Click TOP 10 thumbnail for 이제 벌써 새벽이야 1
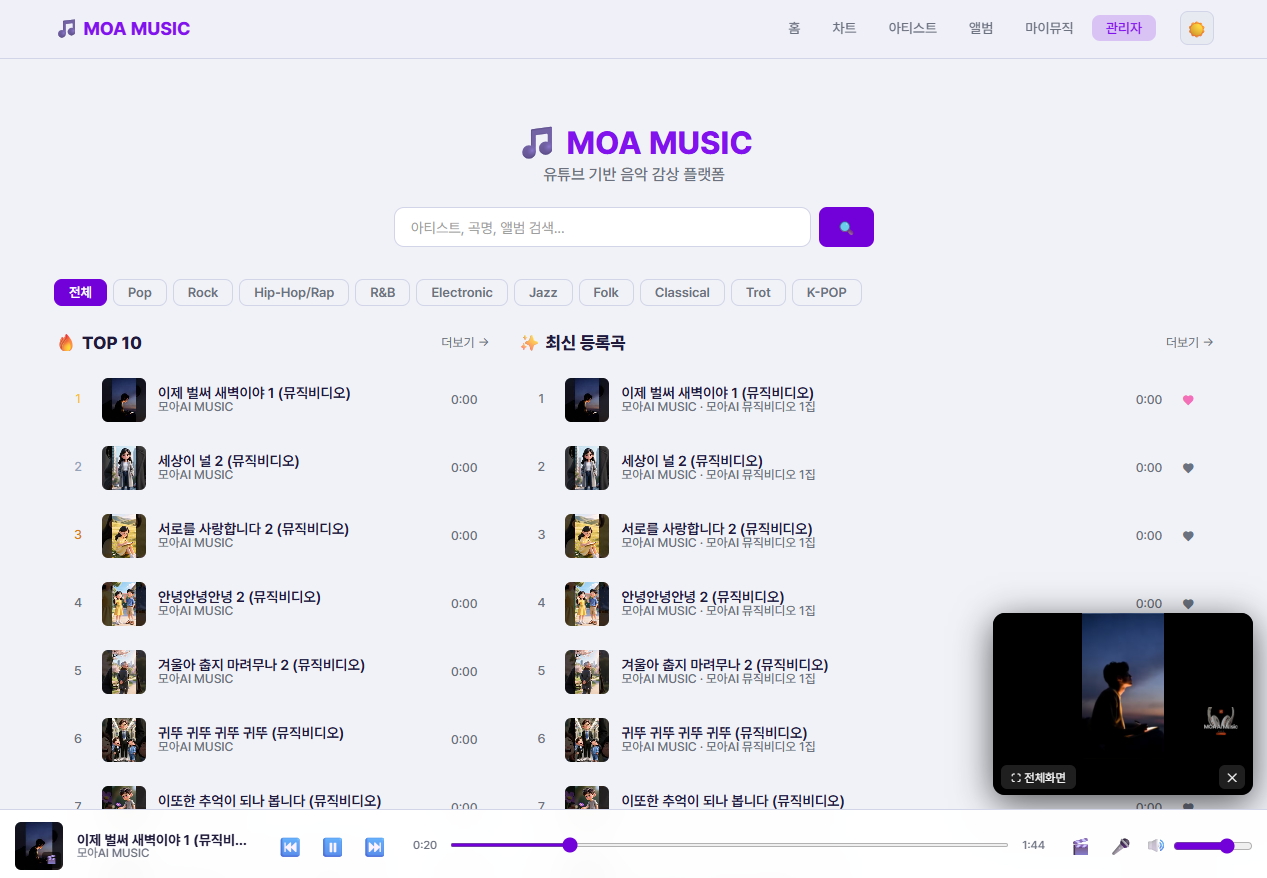This screenshot has height=878, width=1267. coord(124,400)
